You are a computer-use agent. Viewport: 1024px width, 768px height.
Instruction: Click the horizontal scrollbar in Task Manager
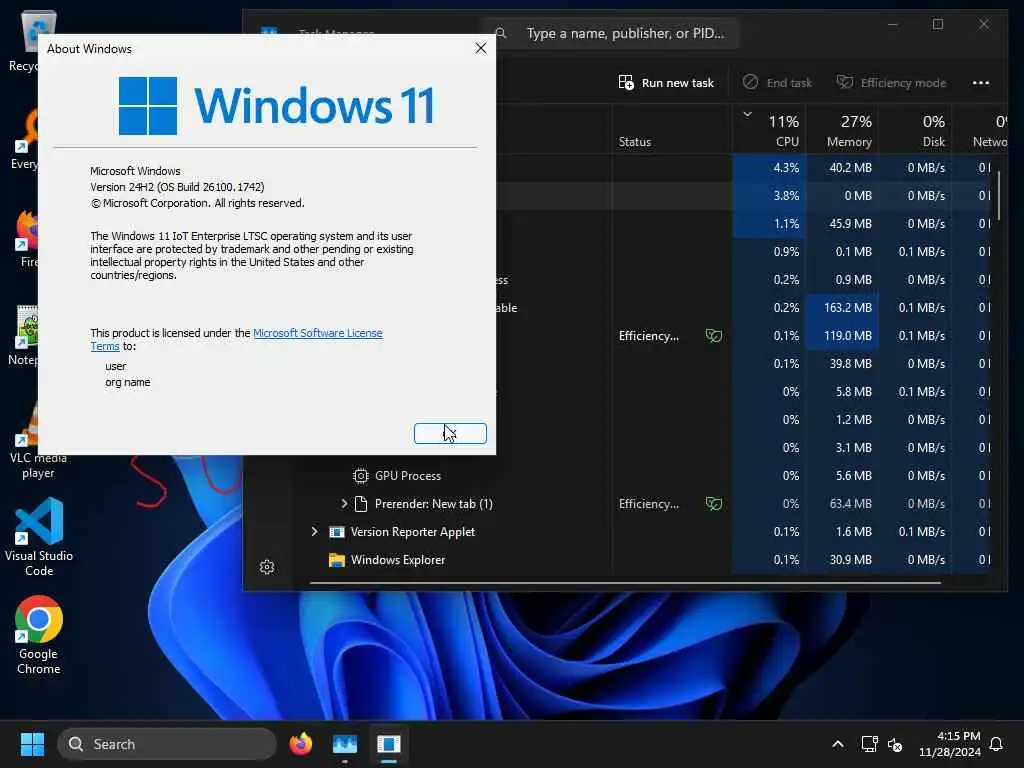pos(625,583)
